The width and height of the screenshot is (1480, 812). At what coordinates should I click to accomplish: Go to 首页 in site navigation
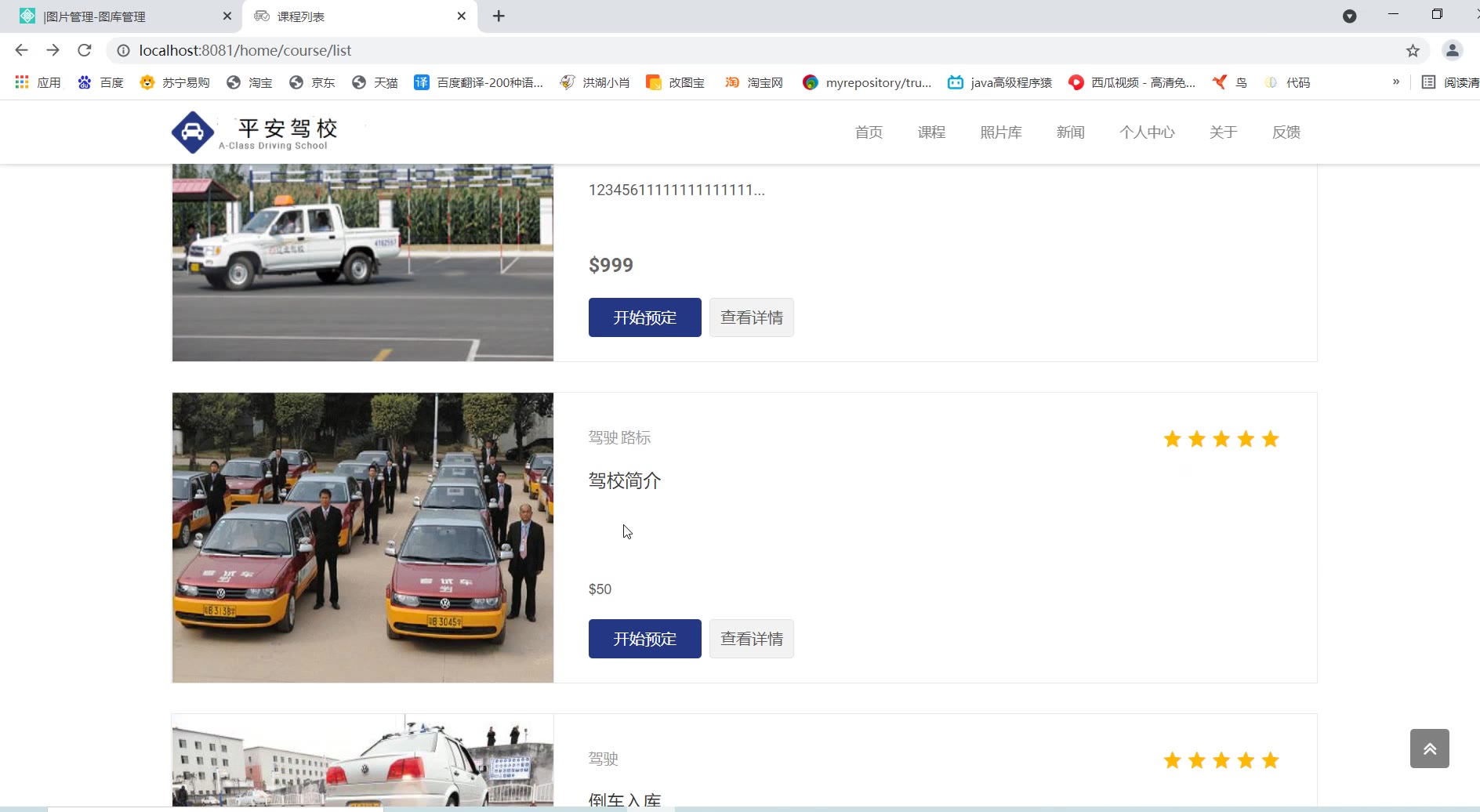pyautogui.click(x=869, y=132)
